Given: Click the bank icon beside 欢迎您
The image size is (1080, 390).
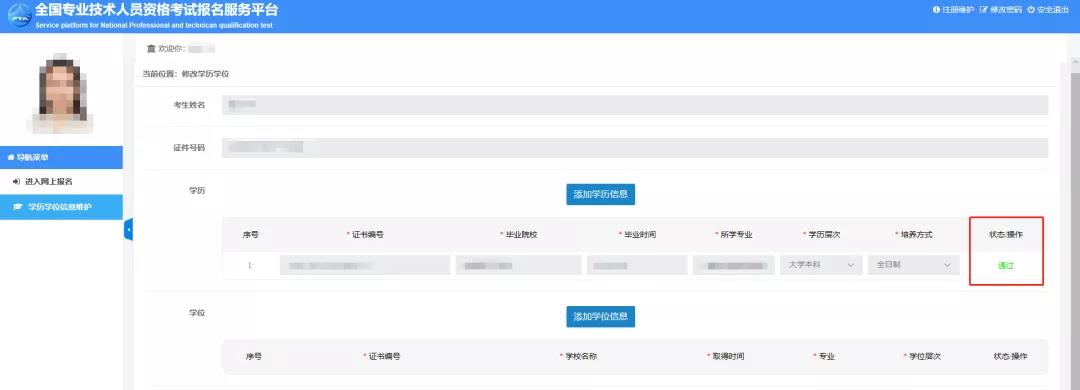Looking at the screenshot, I should pos(152,49).
